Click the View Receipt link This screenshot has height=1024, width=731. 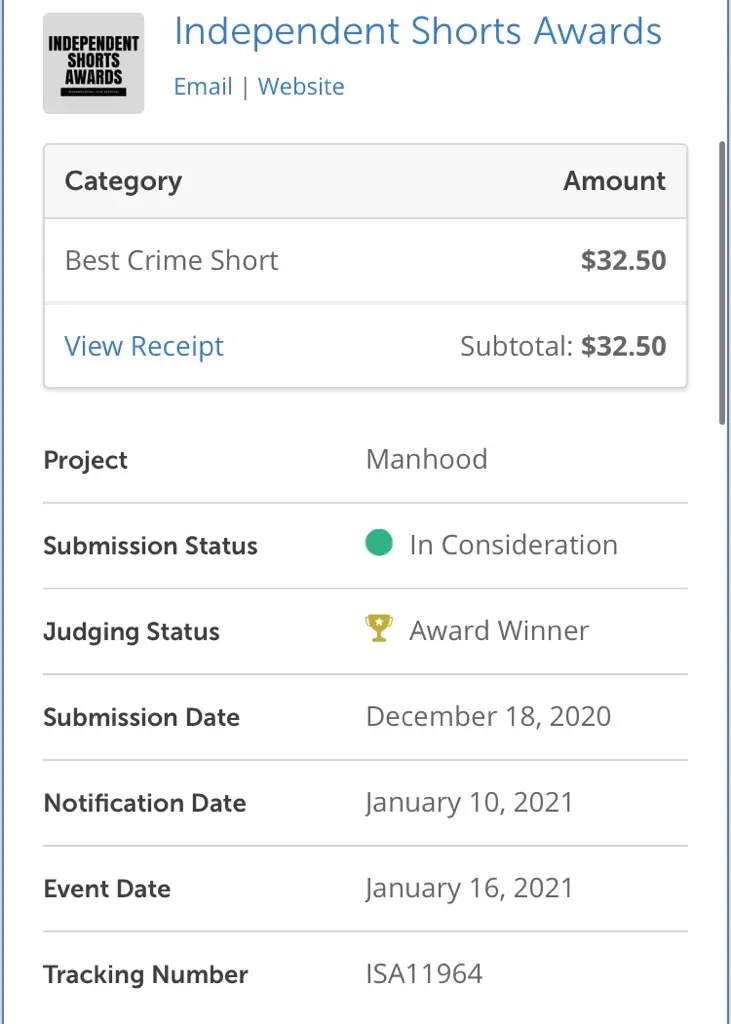point(144,346)
